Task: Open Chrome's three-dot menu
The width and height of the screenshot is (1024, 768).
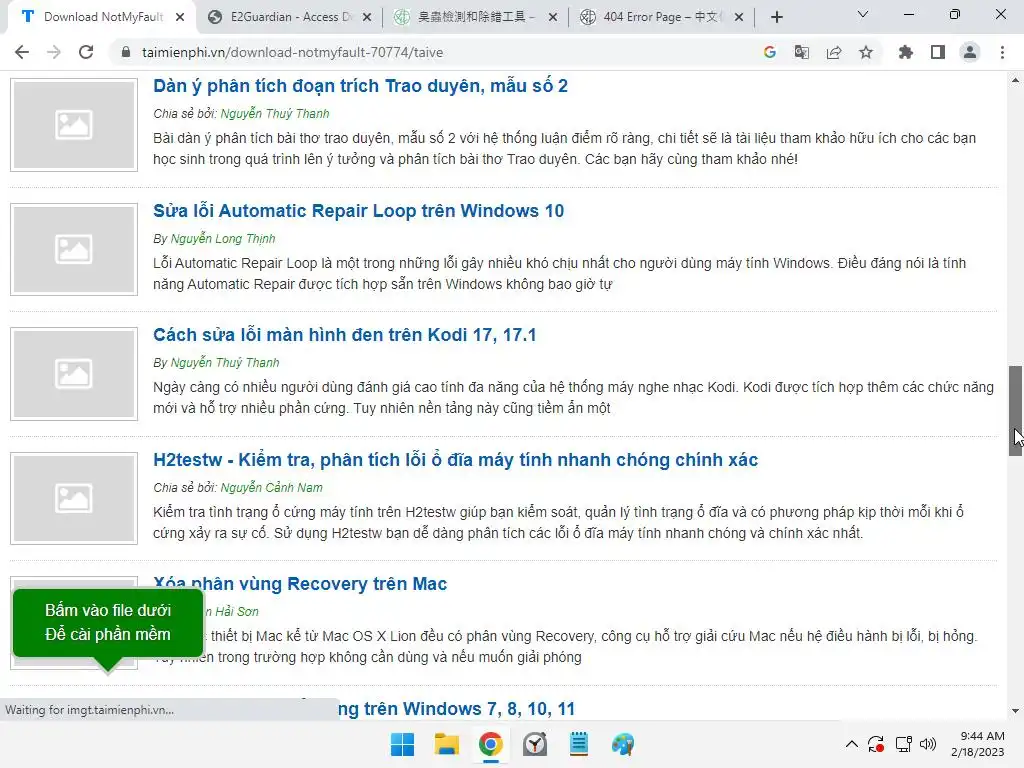Action: coord(1002,52)
